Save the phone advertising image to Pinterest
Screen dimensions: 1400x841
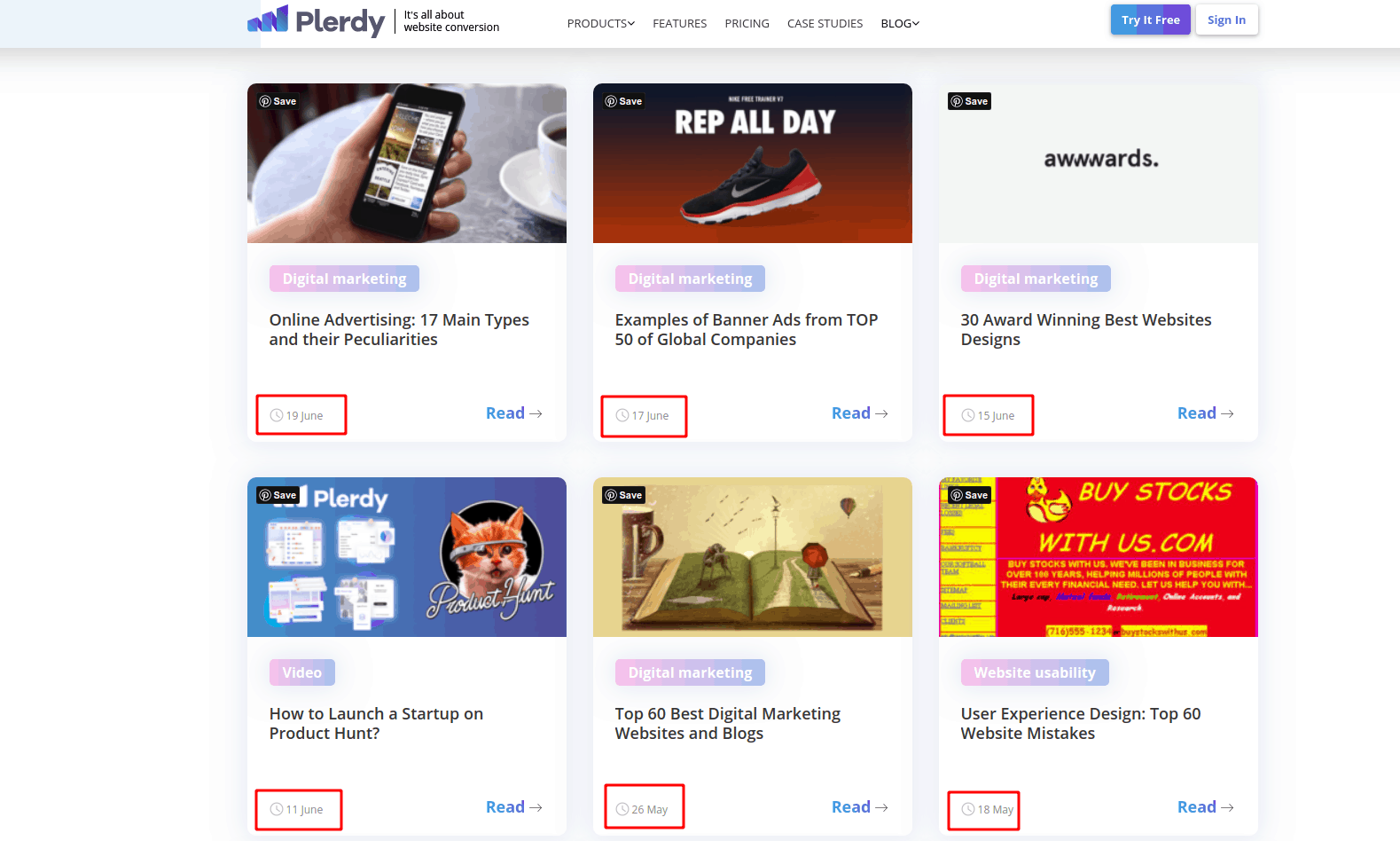278,101
